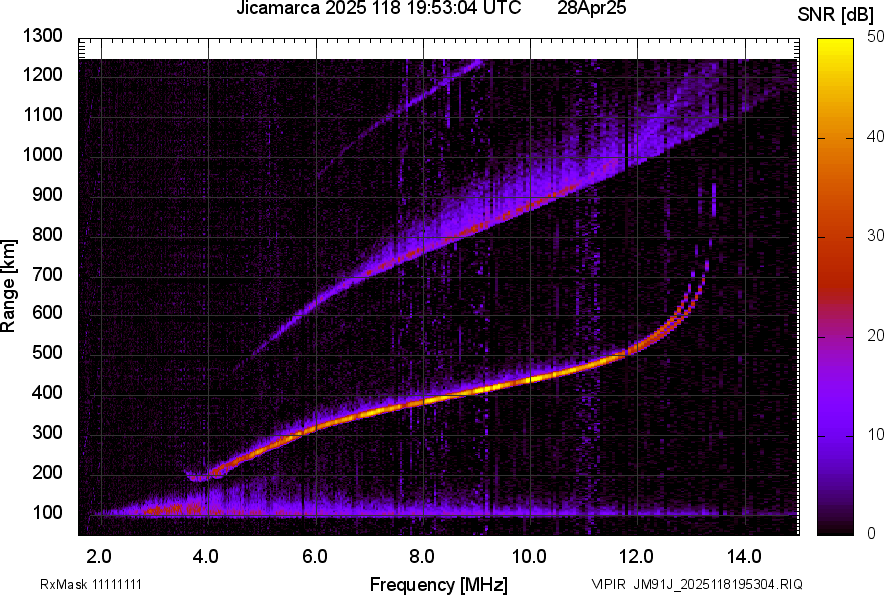The width and height of the screenshot is (884, 595).
Task: Click the range tick label '400'
Action: (x=47, y=393)
